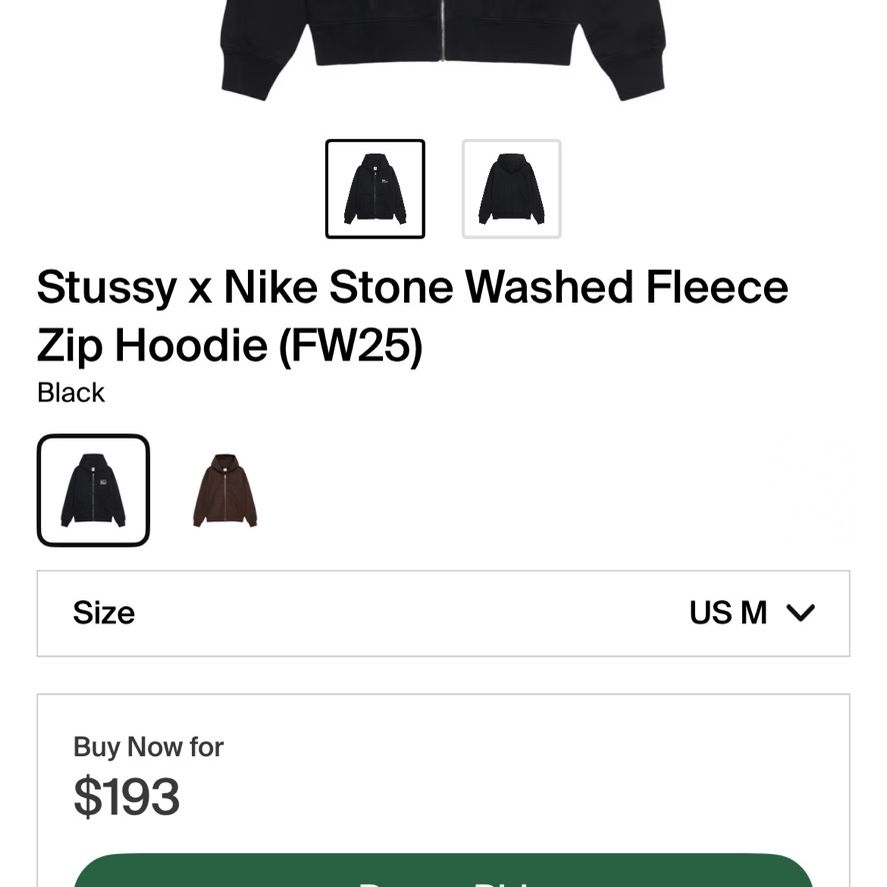Select the front view hoodie thumbnail

(375, 189)
